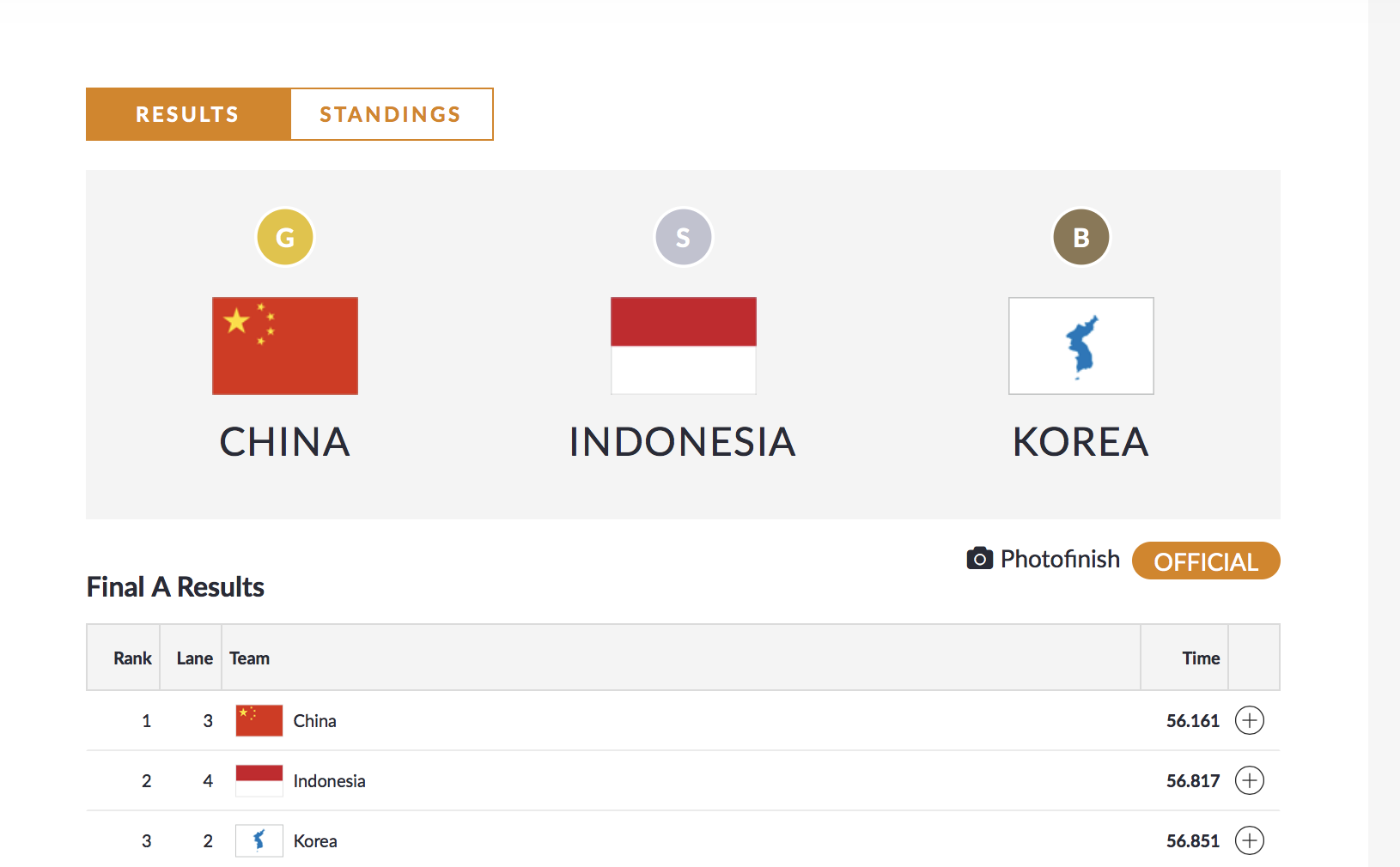
Task: Switch to the Standings tab
Action: [391, 114]
